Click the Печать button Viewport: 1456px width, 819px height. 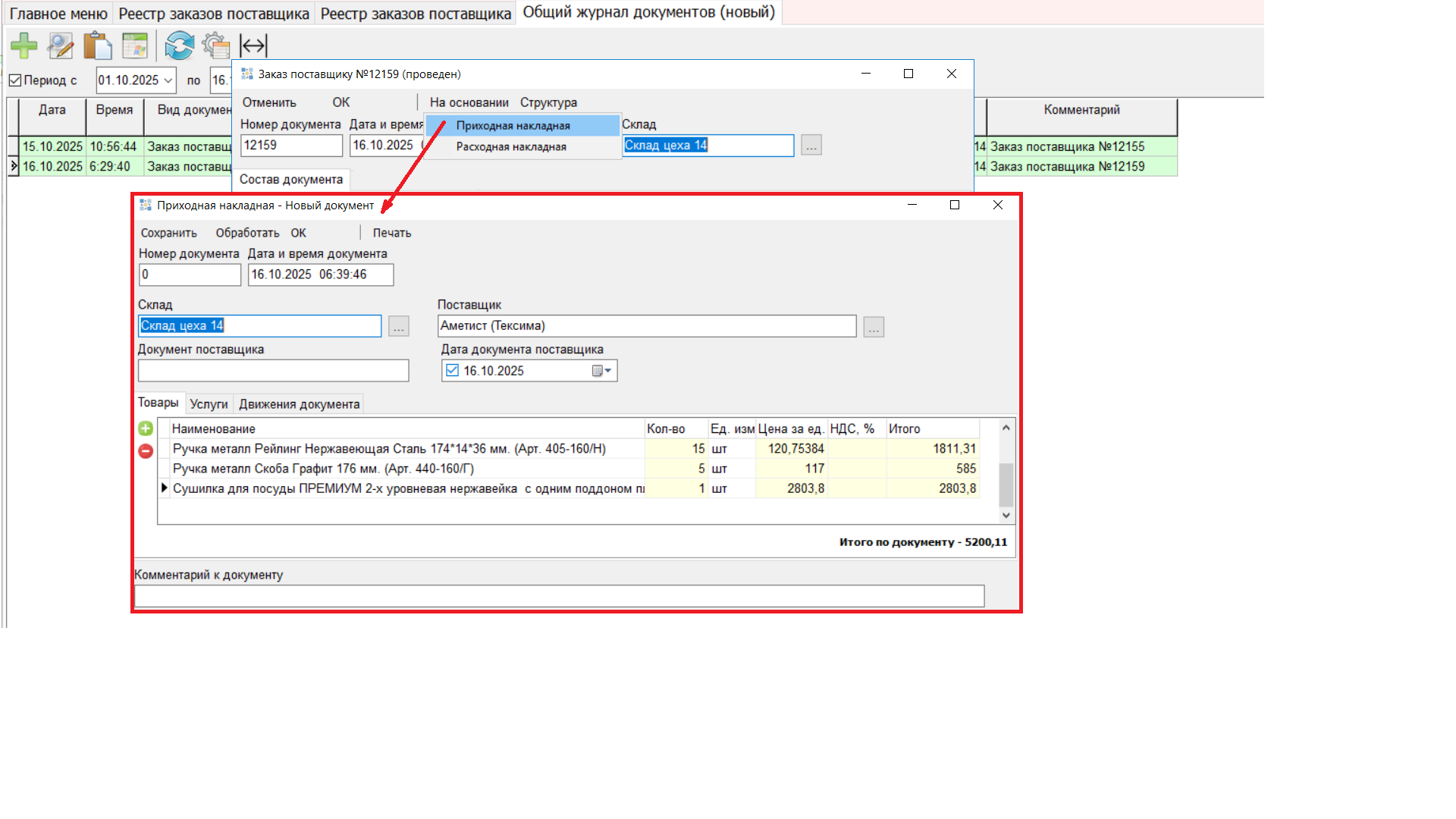(391, 233)
